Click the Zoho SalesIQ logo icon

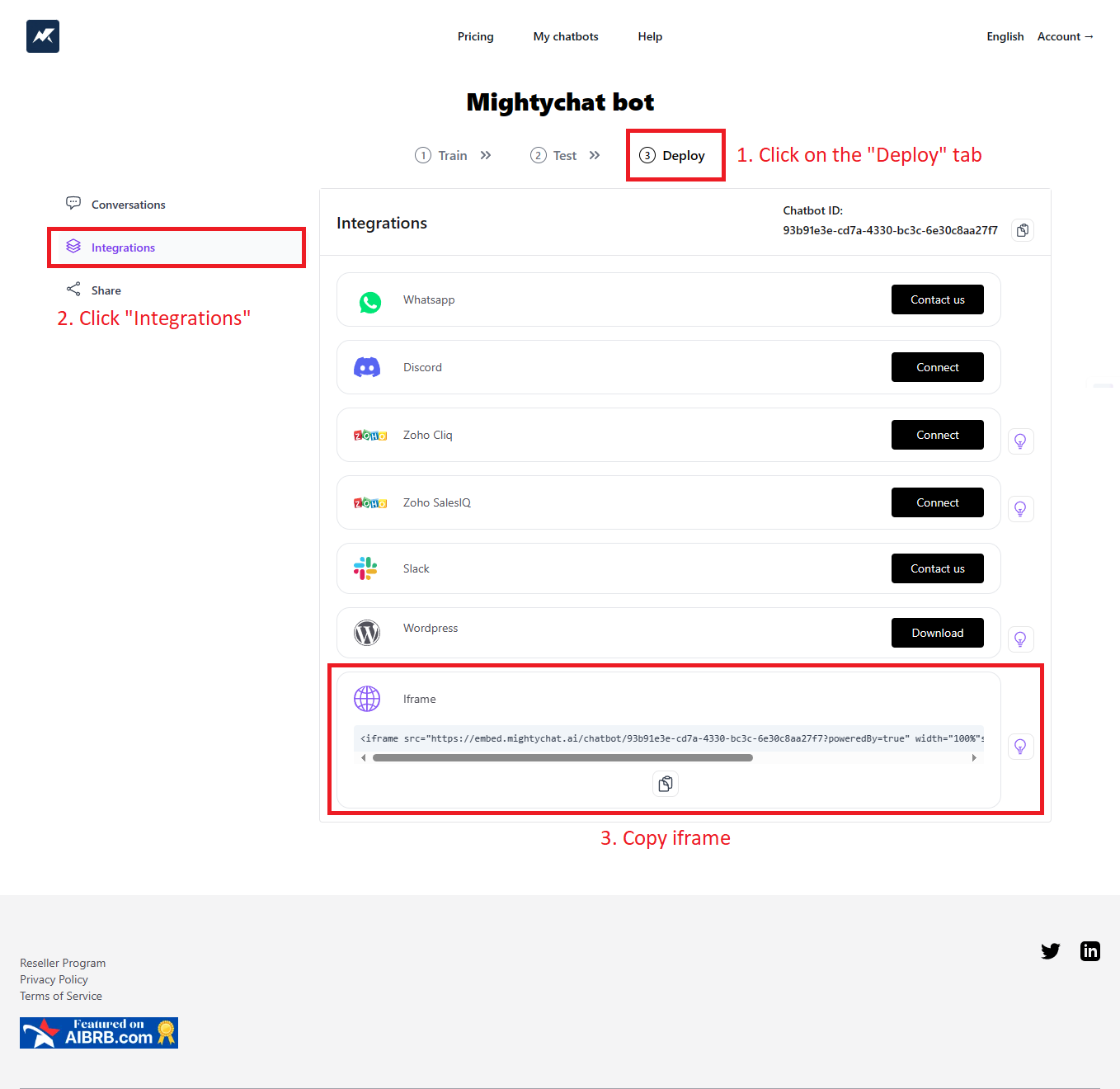[x=370, y=502]
